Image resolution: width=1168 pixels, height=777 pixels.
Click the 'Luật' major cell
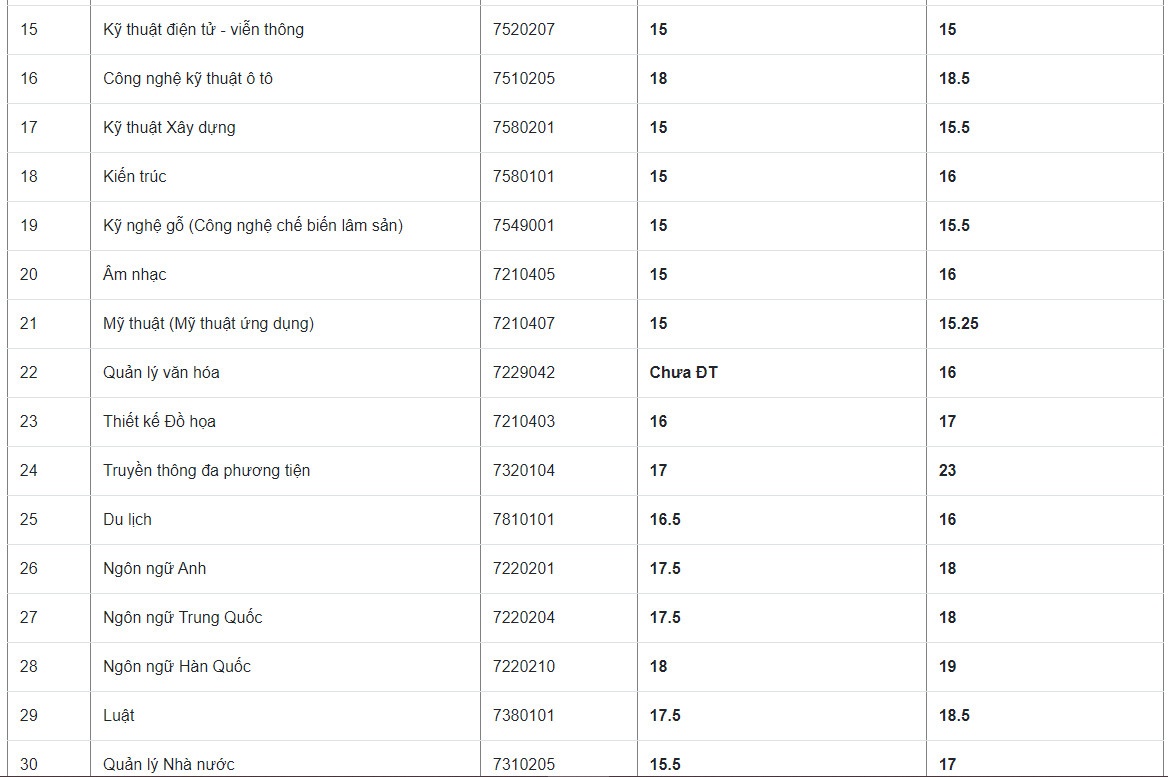coord(119,715)
